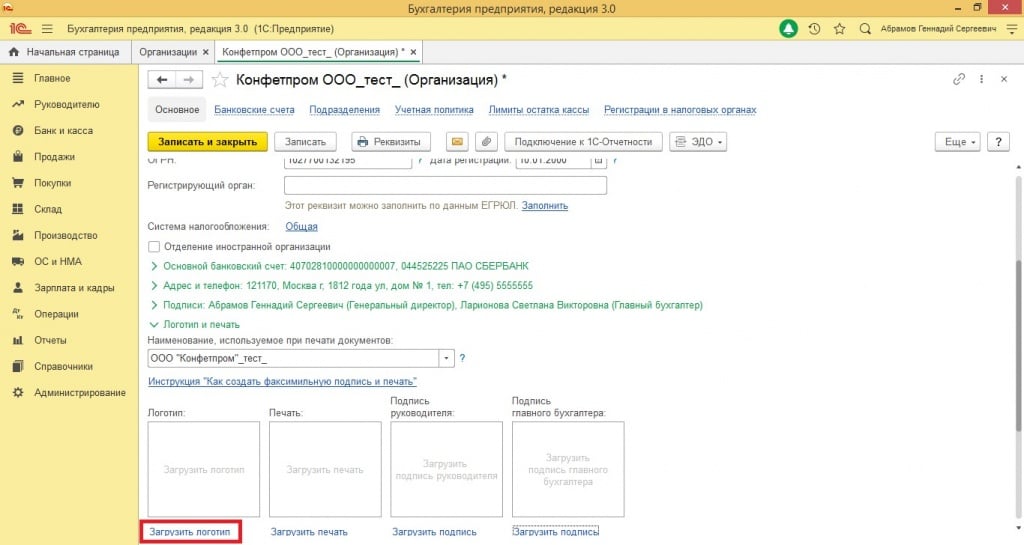Viewport: 1024px width, 545px height.
Task: Open the search magnifier in top bar
Action: (865, 29)
